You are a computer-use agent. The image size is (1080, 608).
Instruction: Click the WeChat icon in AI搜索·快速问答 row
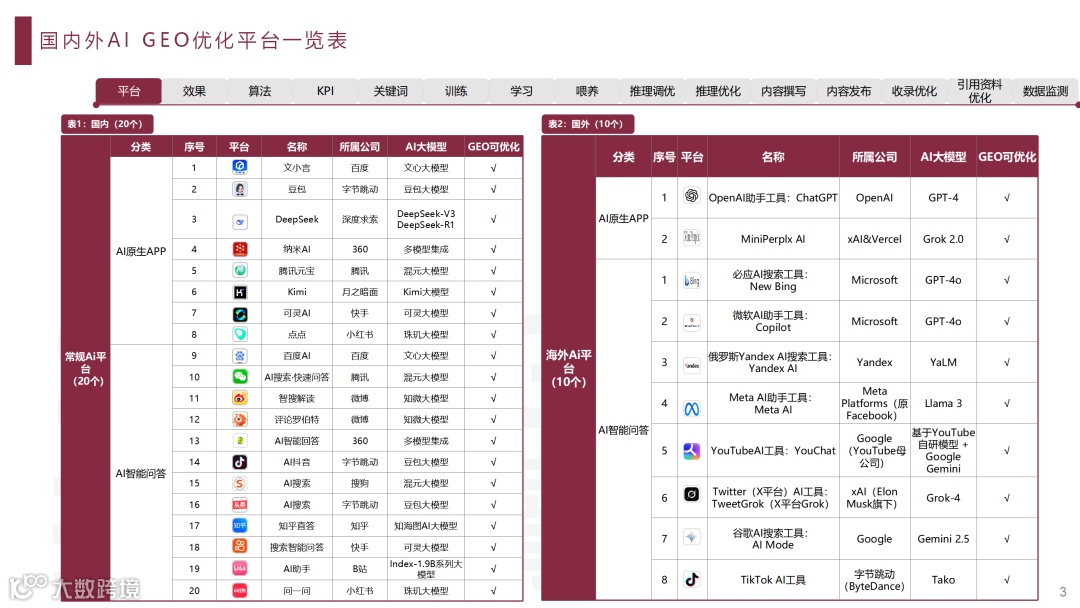(240, 377)
